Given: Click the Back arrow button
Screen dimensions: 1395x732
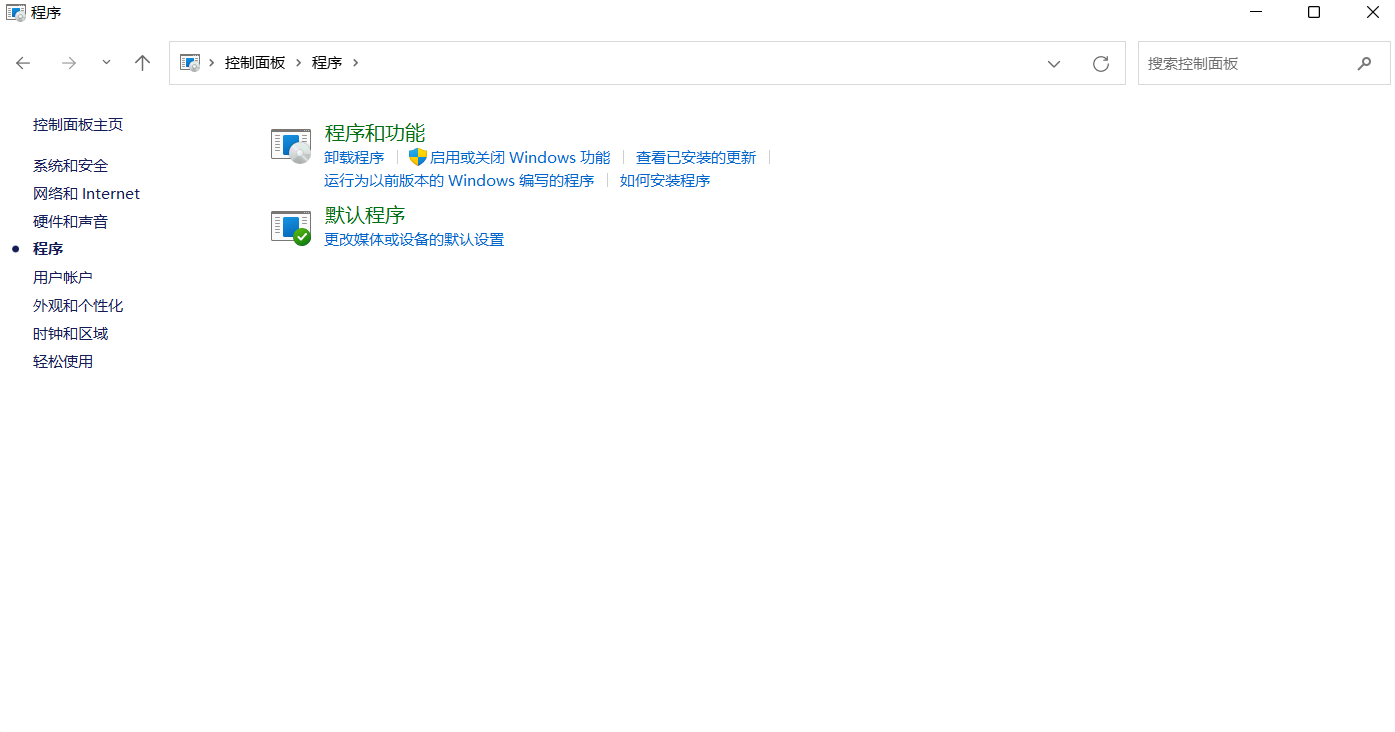Looking at the screenshot, I should (23, 63).
